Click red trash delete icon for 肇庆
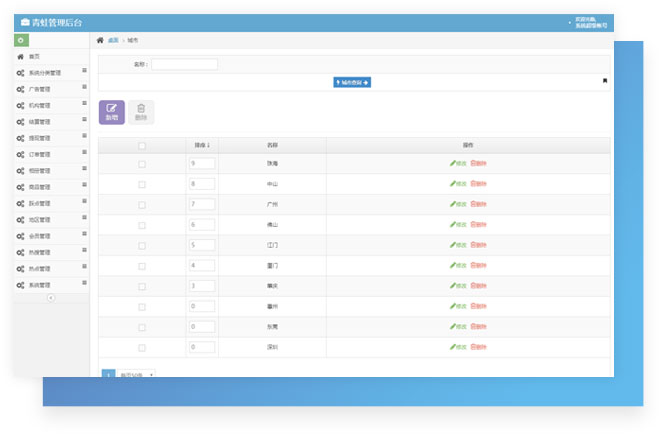 coord(473,285)
